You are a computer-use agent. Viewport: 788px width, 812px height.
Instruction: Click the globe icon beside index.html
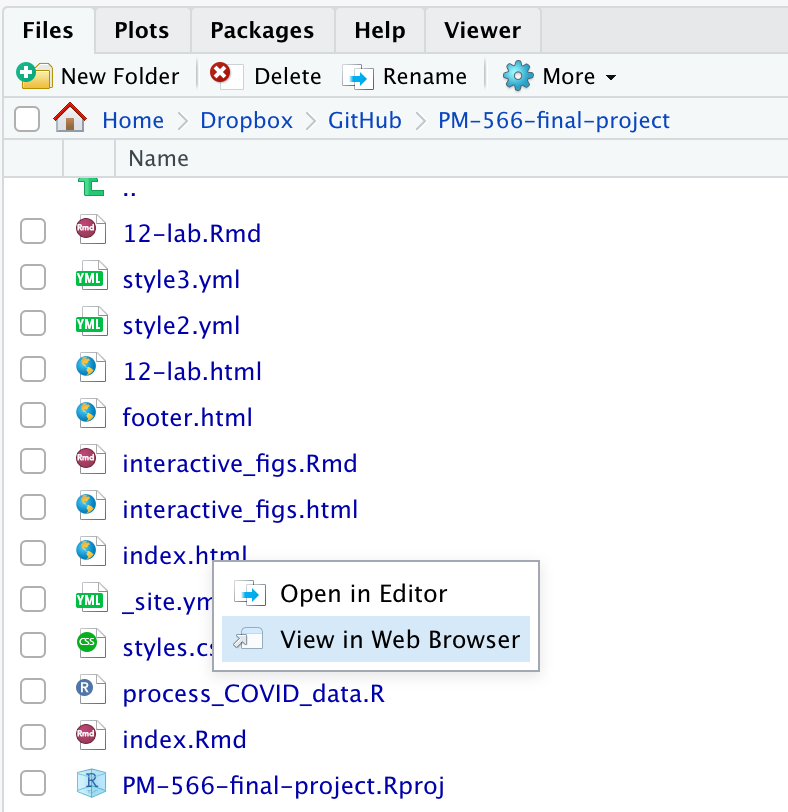click(91, 552)
